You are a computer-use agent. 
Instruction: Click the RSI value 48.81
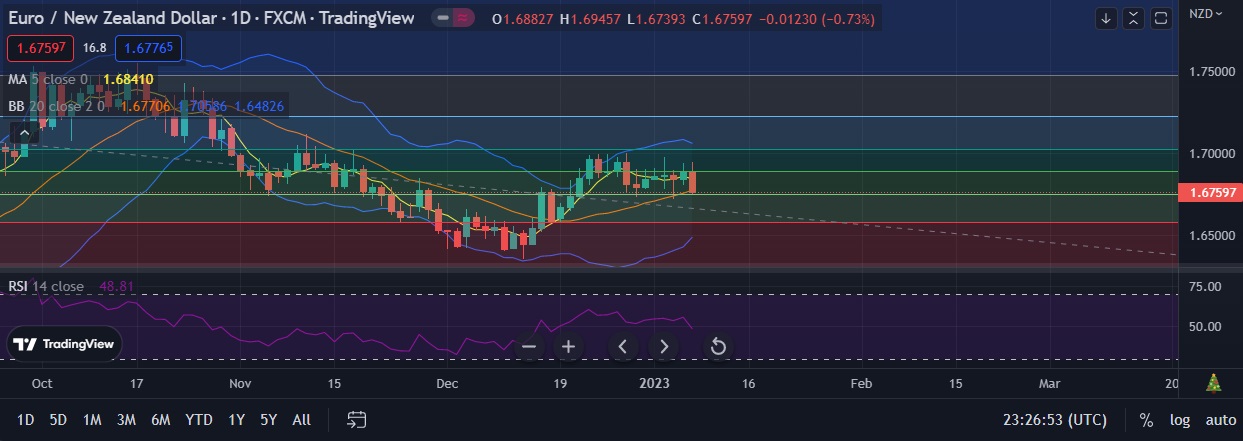116,286
